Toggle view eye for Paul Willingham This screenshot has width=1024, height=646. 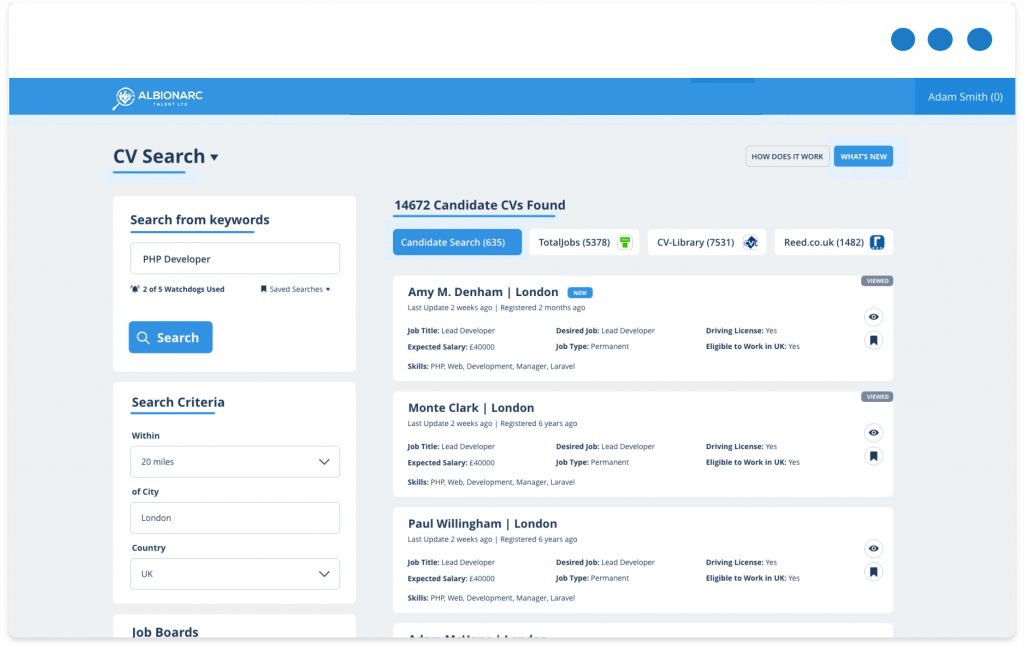[873, 548]
